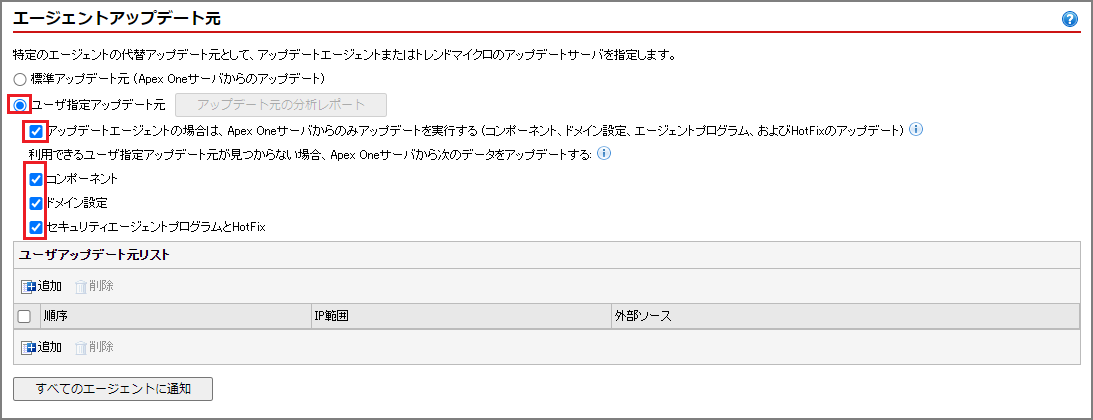1093x420 pixels.
Task: Click the upper 削除 button above the list header
Action: click(x=94, y=286)
